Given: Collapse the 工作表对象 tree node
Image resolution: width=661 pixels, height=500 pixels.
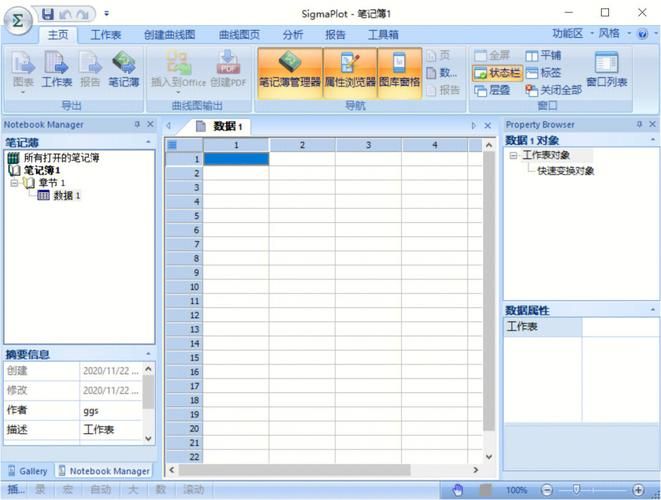Looking at the screenshot, I should (513, 156).
